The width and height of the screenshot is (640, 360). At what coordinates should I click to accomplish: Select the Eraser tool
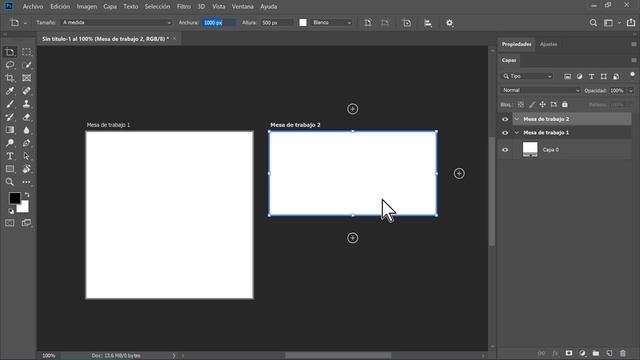pos(27,117)
